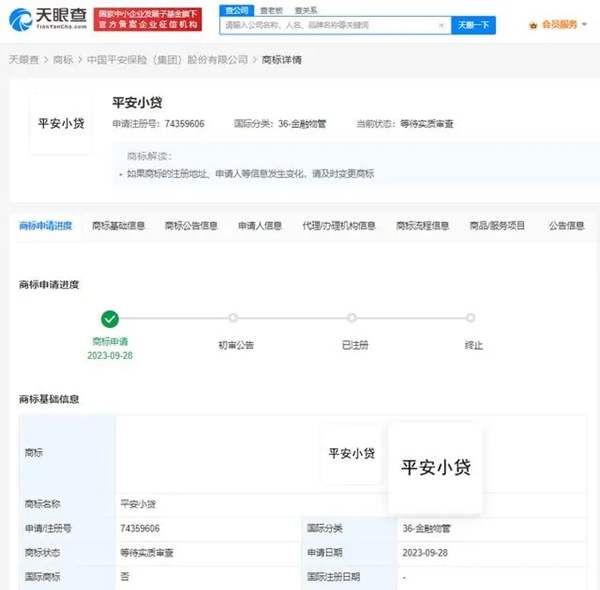The height and width of the screenshot is (590, 600).
Task: Click the 2023-09-28 progress date text
Action: (x=110, y=355)
